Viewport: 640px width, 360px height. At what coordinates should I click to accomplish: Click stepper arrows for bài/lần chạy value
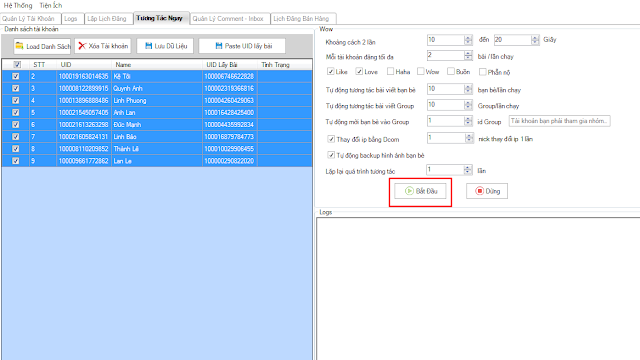click(468, 55)
